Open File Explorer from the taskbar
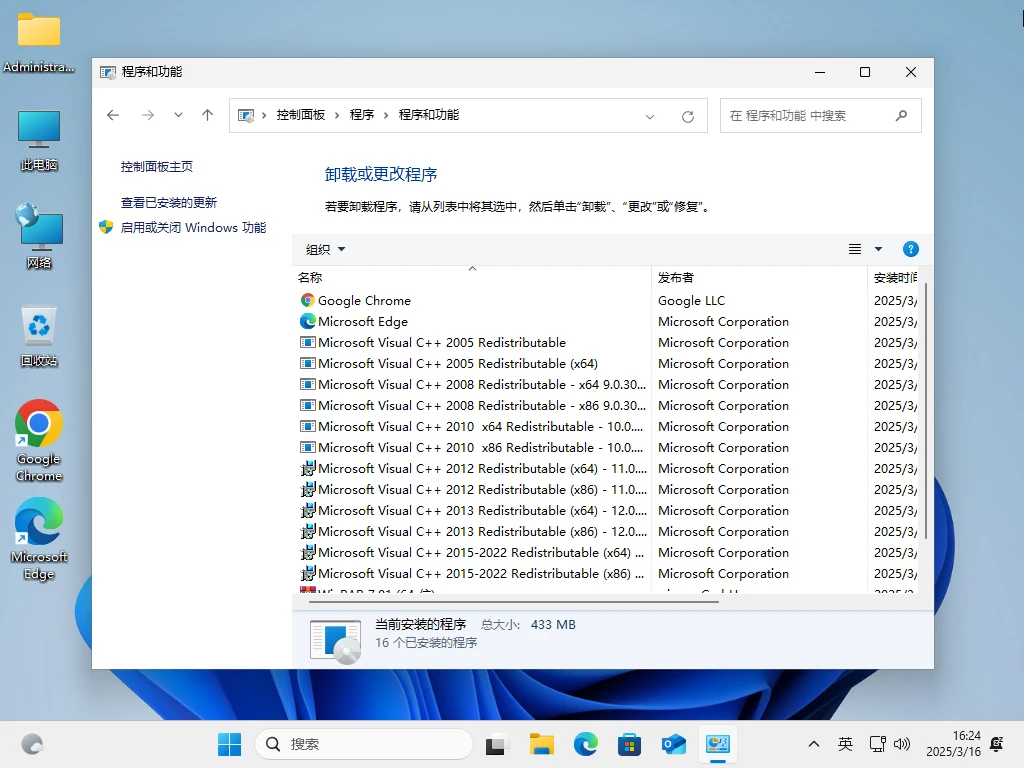1024x768 pixels. 541,744
